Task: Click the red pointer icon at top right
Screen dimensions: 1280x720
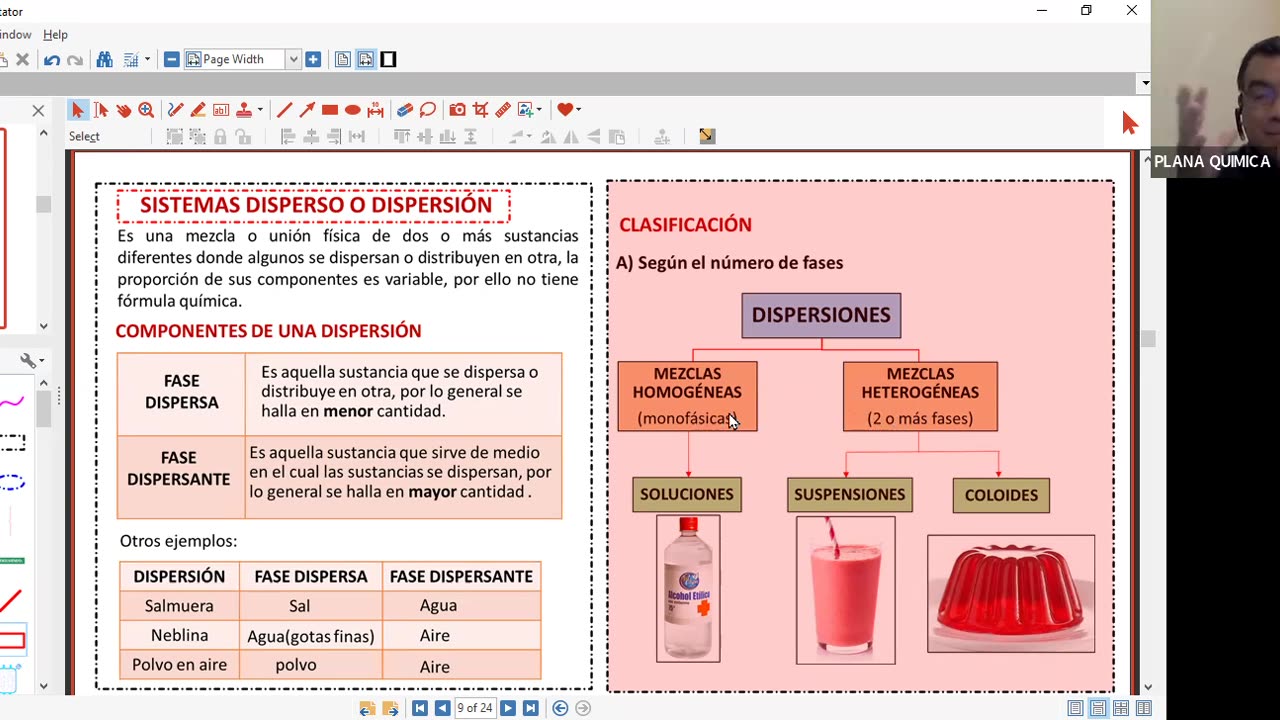Action: [1130, 122]
